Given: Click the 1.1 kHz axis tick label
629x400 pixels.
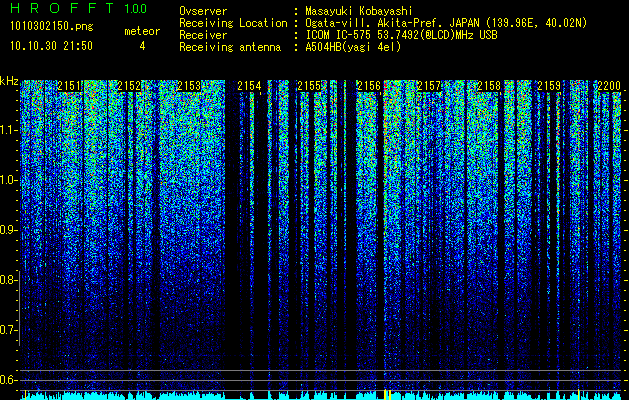Looking at the screenshot, I should click(9, 130).
